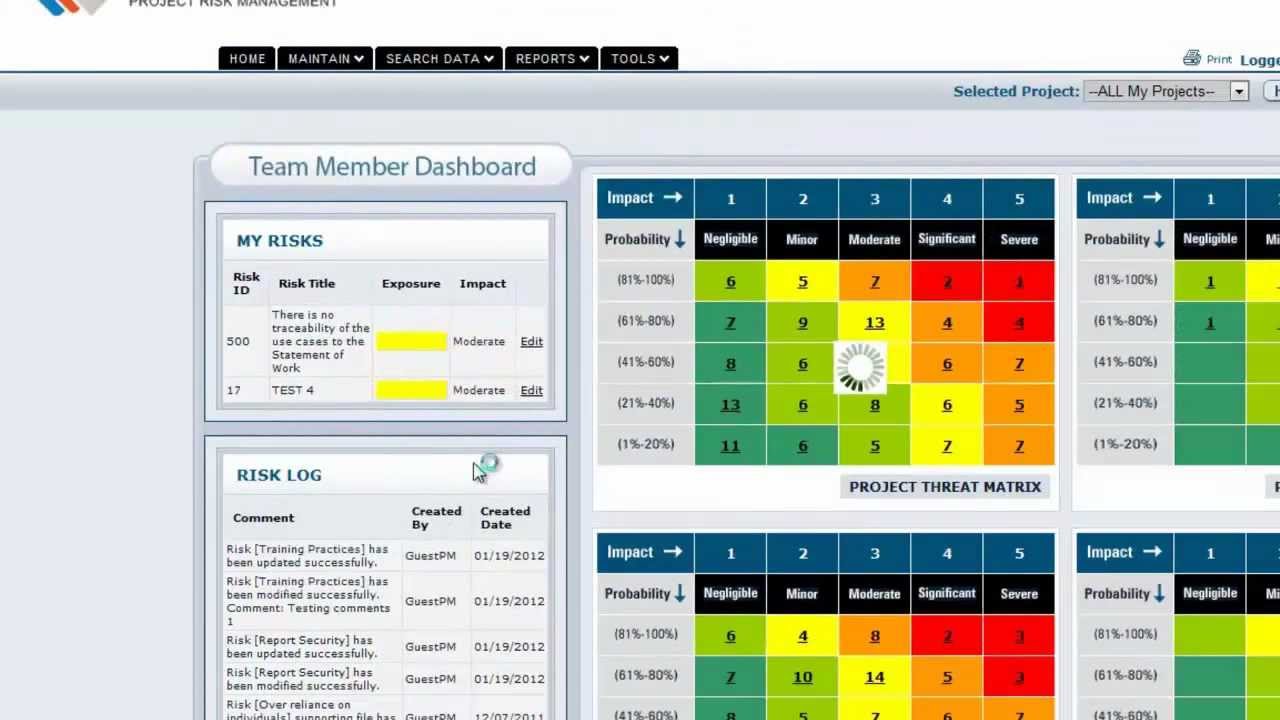1280x720 pixels.
Task: Click the PROJECT THREAT MATRIX caption
Action: click(x=945, y=486)
